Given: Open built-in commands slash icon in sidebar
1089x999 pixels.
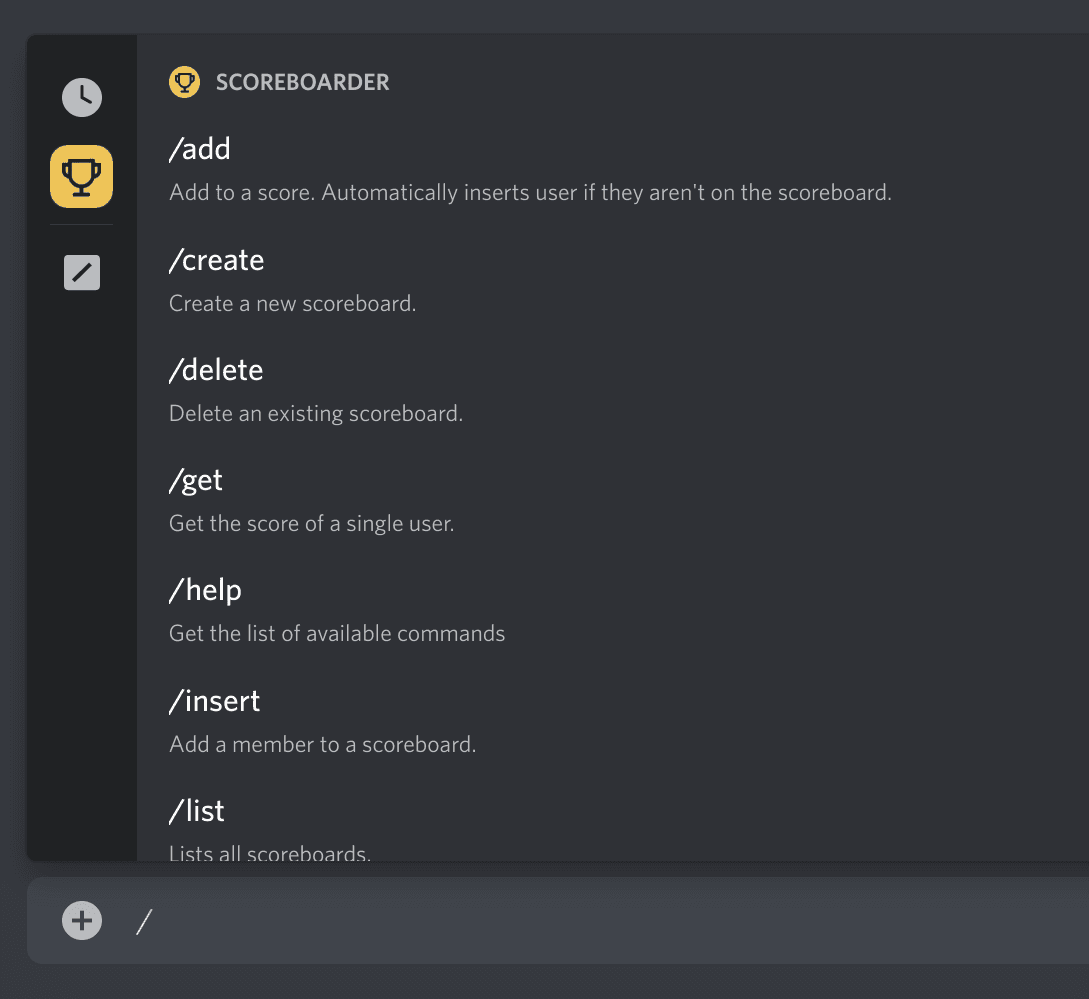Looking at the screenshot, I should pyautogui.click(x=82, y=272).
